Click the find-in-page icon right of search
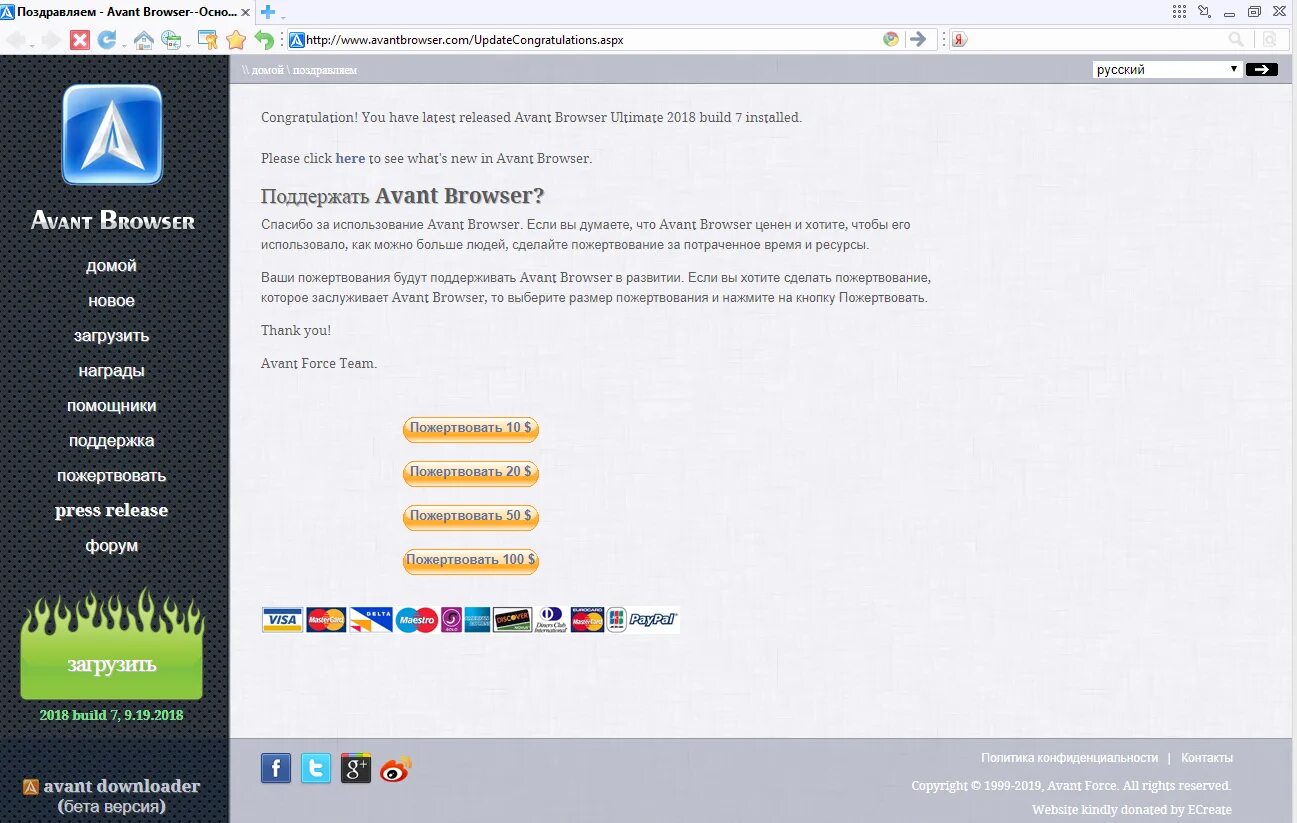The width and height of the screenshot is (1297, 823). [1269, 39]
